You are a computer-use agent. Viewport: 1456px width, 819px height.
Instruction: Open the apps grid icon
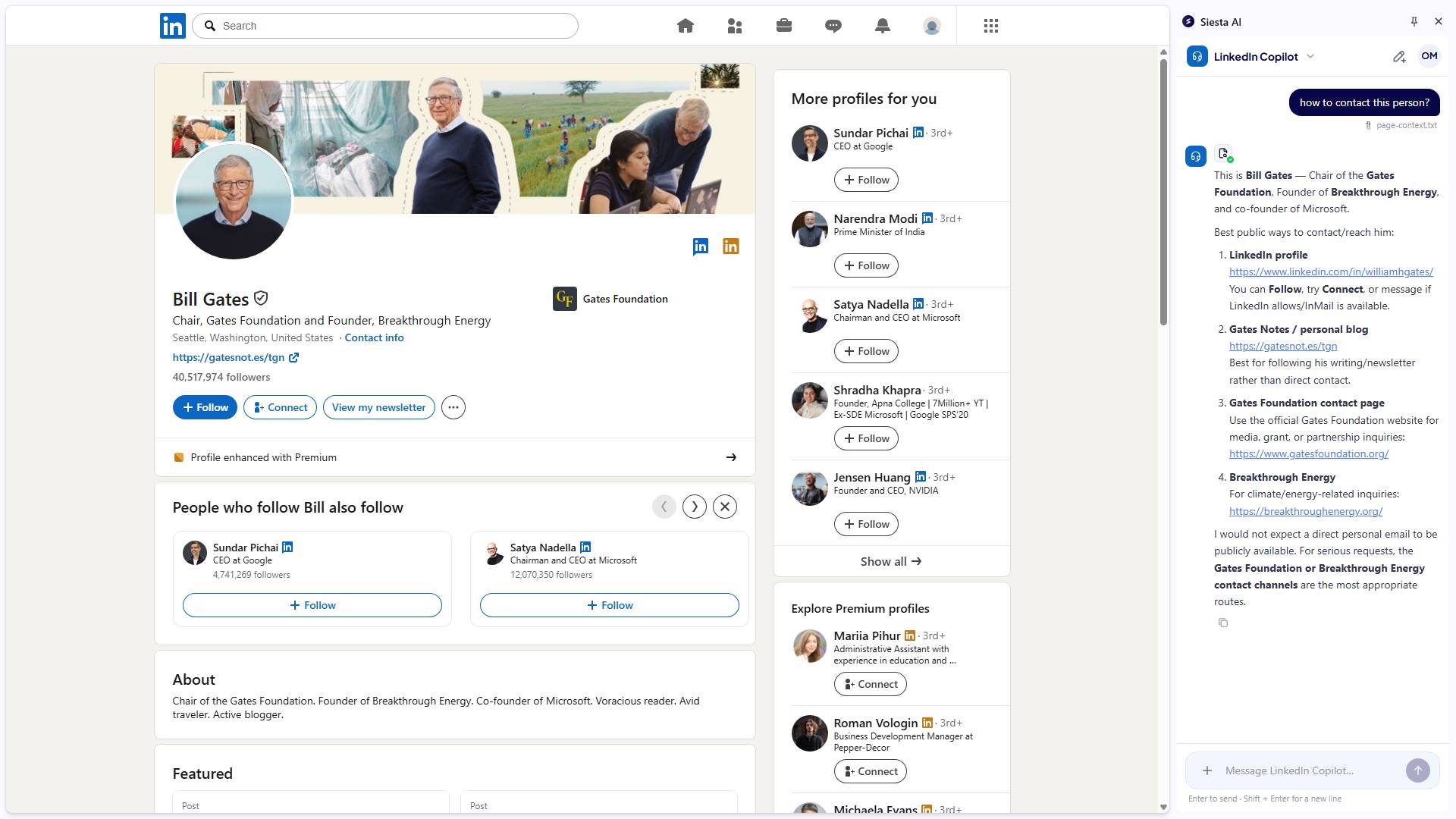click(991, 26)
